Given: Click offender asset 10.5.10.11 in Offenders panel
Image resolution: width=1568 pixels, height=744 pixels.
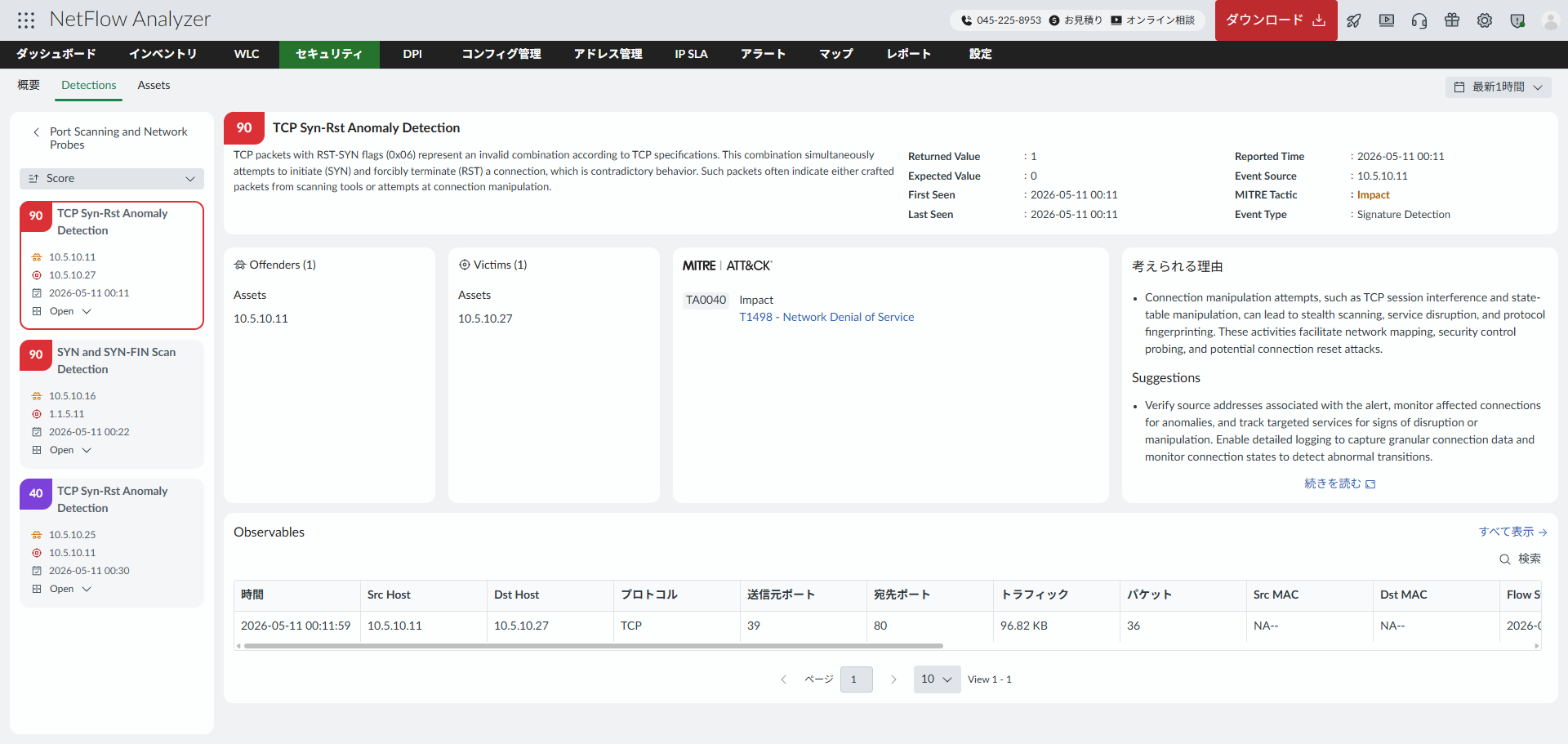Looking at the screenshot, I should click(x=261, y=319).
